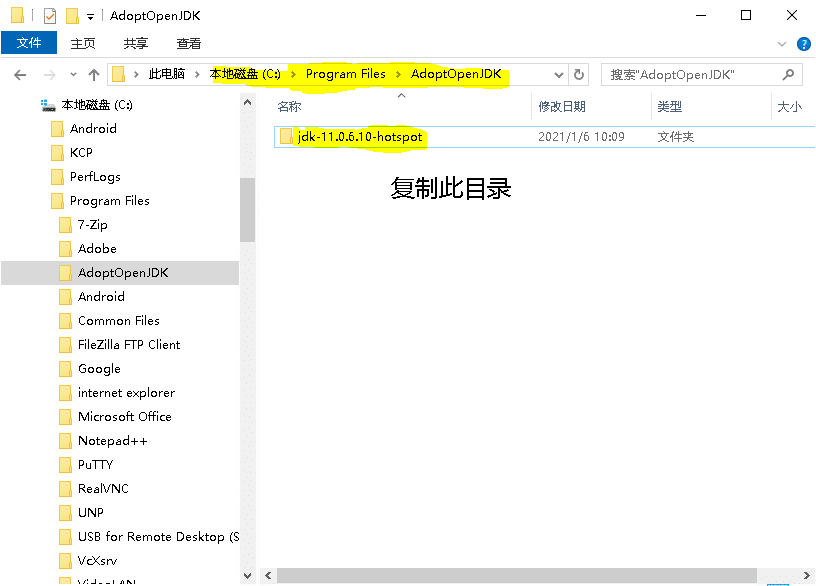
Task: Select the jdk-11.0.6.10-hotspot folder
Action: click(x=360, y=137)
